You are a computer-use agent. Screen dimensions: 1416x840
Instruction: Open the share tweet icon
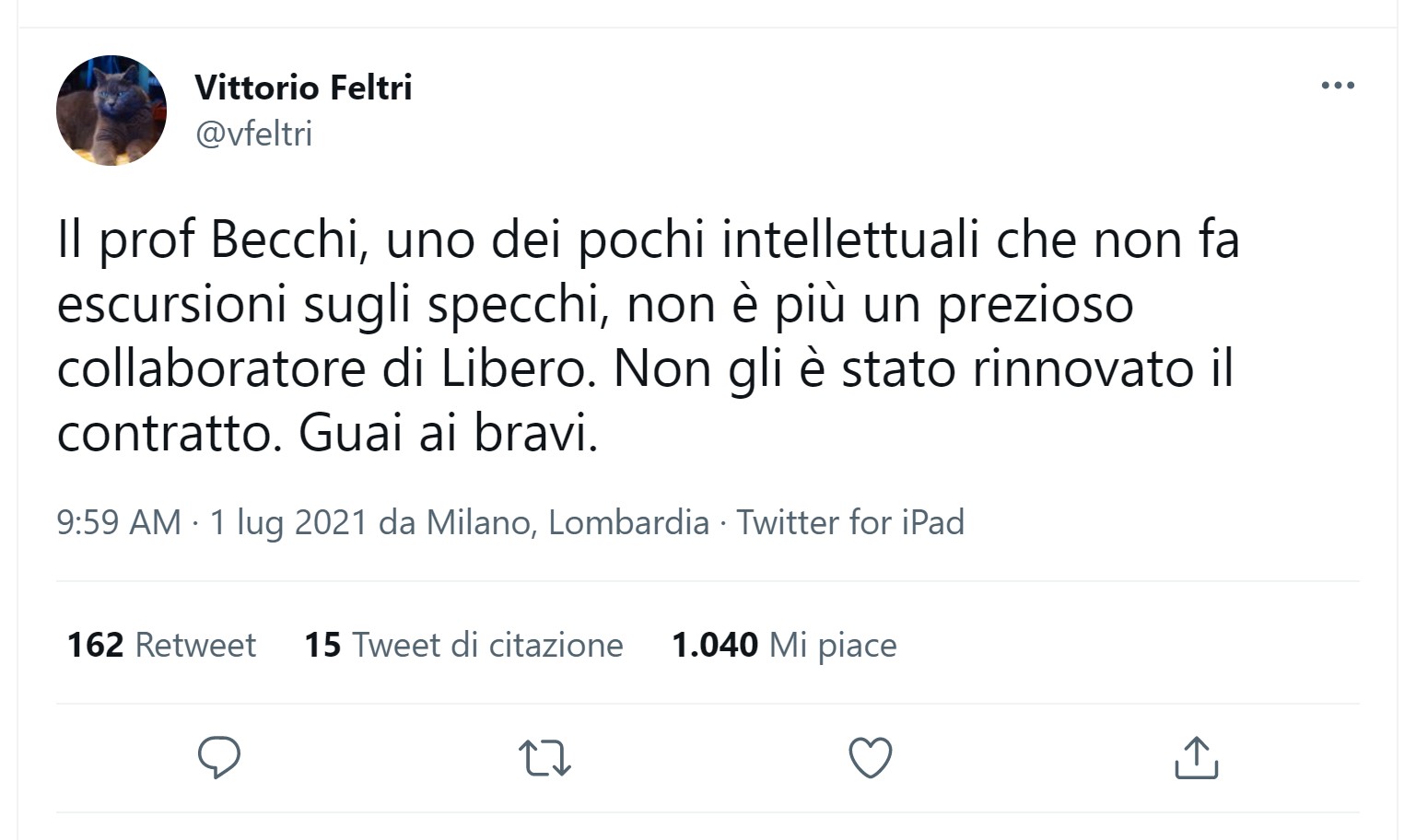click(x=1196, y=757)
